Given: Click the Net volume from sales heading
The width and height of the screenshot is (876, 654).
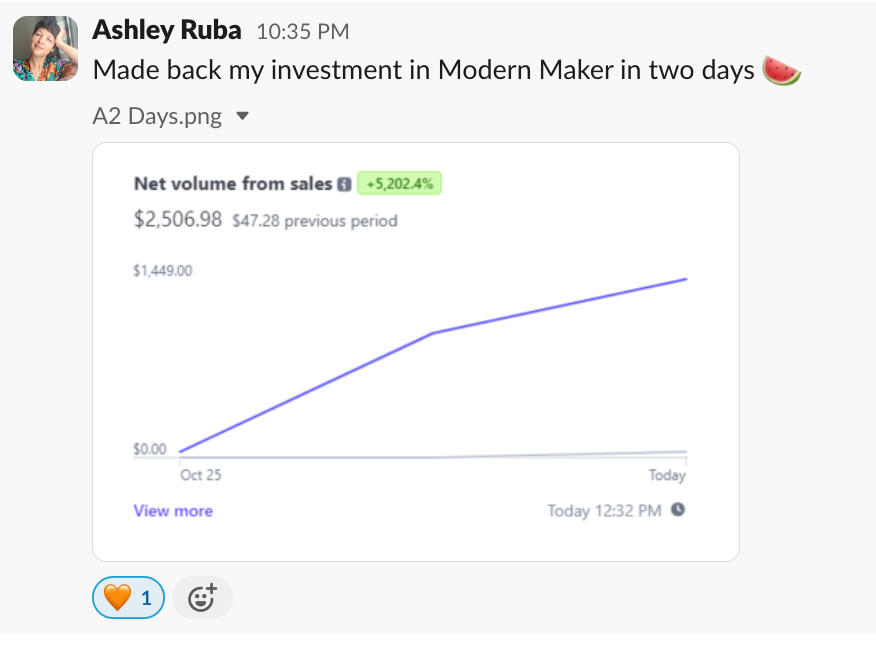Looking at the screenshot, I should (x=233, y=184).
